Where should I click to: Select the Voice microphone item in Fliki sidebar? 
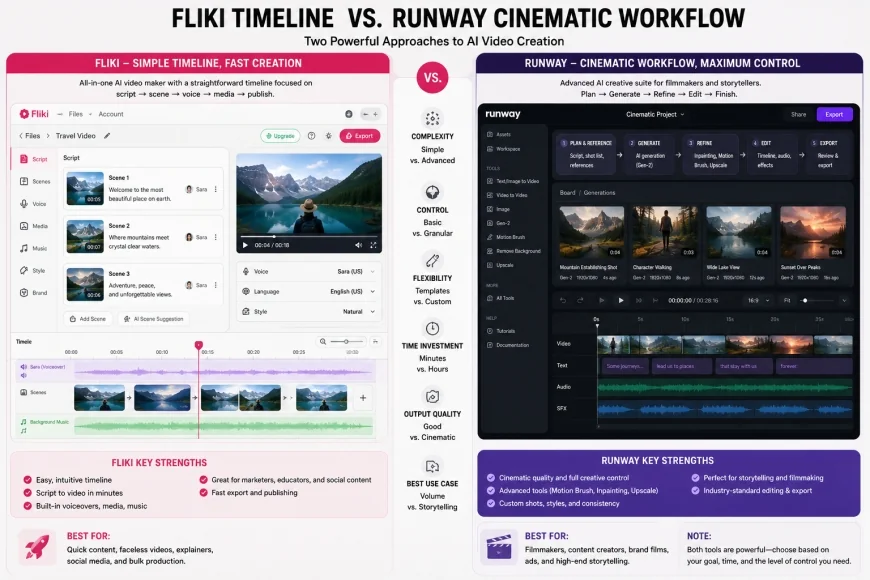click(33, 204)
